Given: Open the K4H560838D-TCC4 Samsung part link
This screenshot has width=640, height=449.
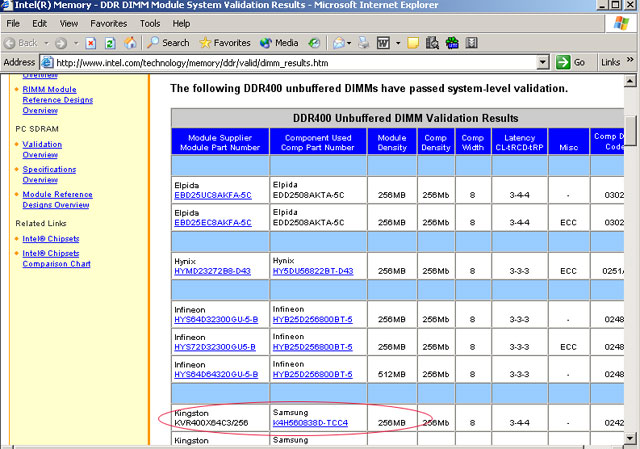Looking at the screenshot, I should tap(310, 423).
